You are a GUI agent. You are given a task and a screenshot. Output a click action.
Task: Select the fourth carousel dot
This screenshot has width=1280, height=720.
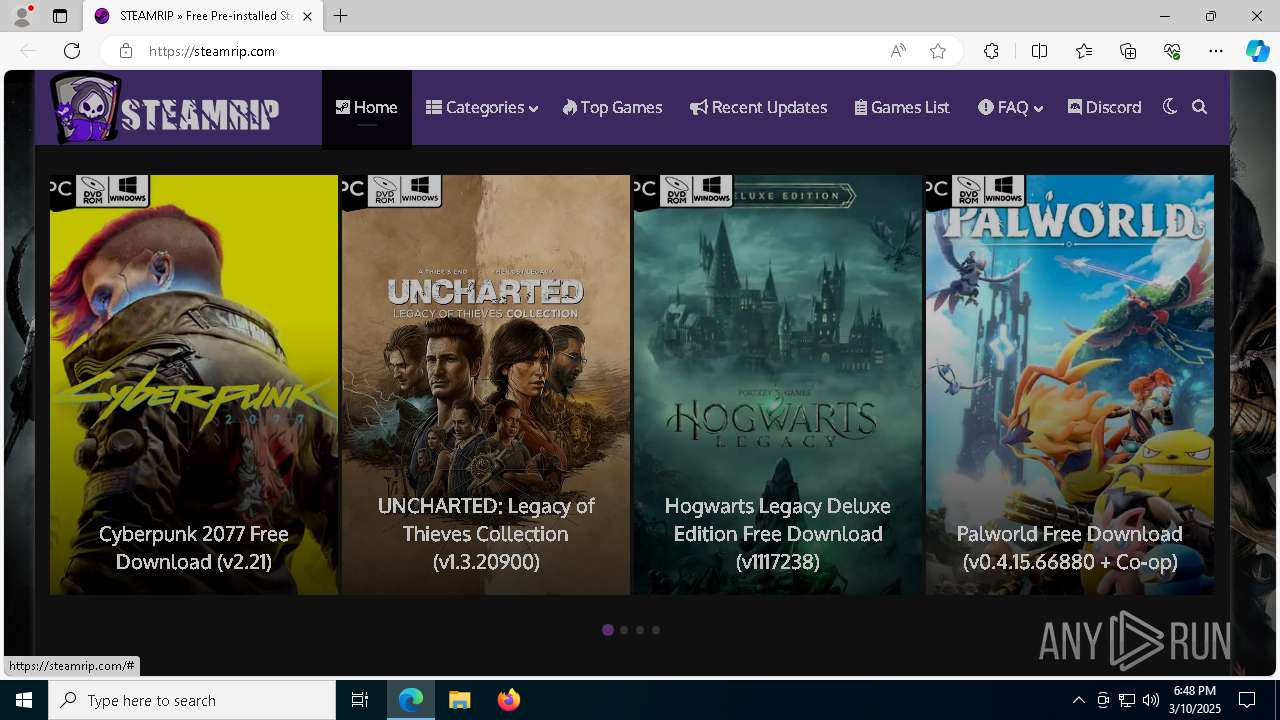pyautogui.click(x=656, y=630)
